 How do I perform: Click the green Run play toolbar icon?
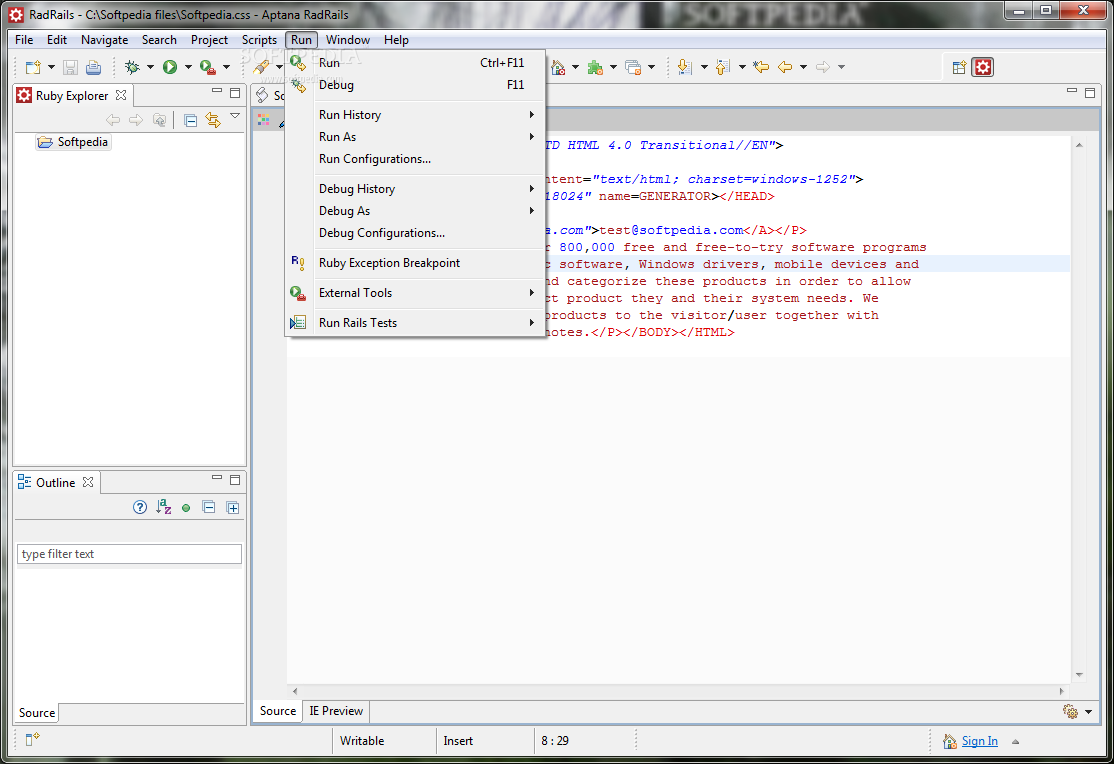170,67
